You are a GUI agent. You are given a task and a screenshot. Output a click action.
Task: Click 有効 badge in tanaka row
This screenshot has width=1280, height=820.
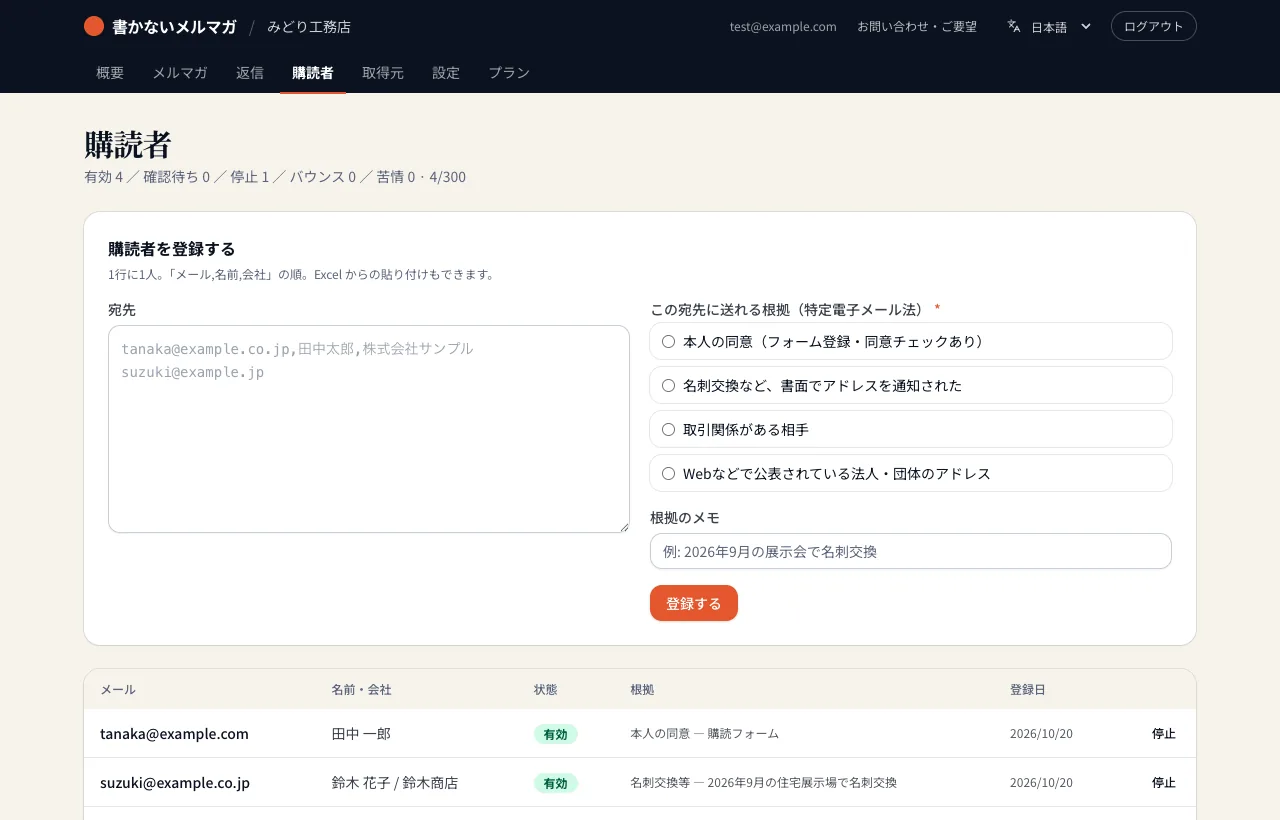coord(555,734)
